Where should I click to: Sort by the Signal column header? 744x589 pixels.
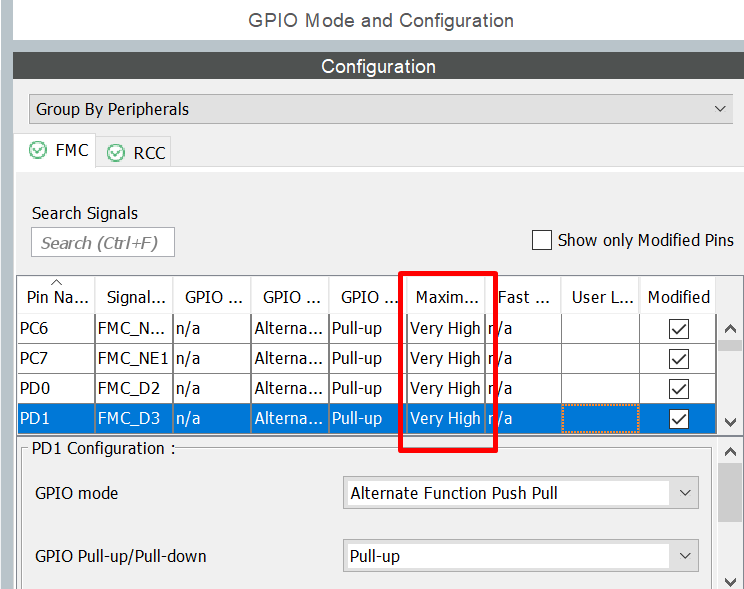point(135,297)
